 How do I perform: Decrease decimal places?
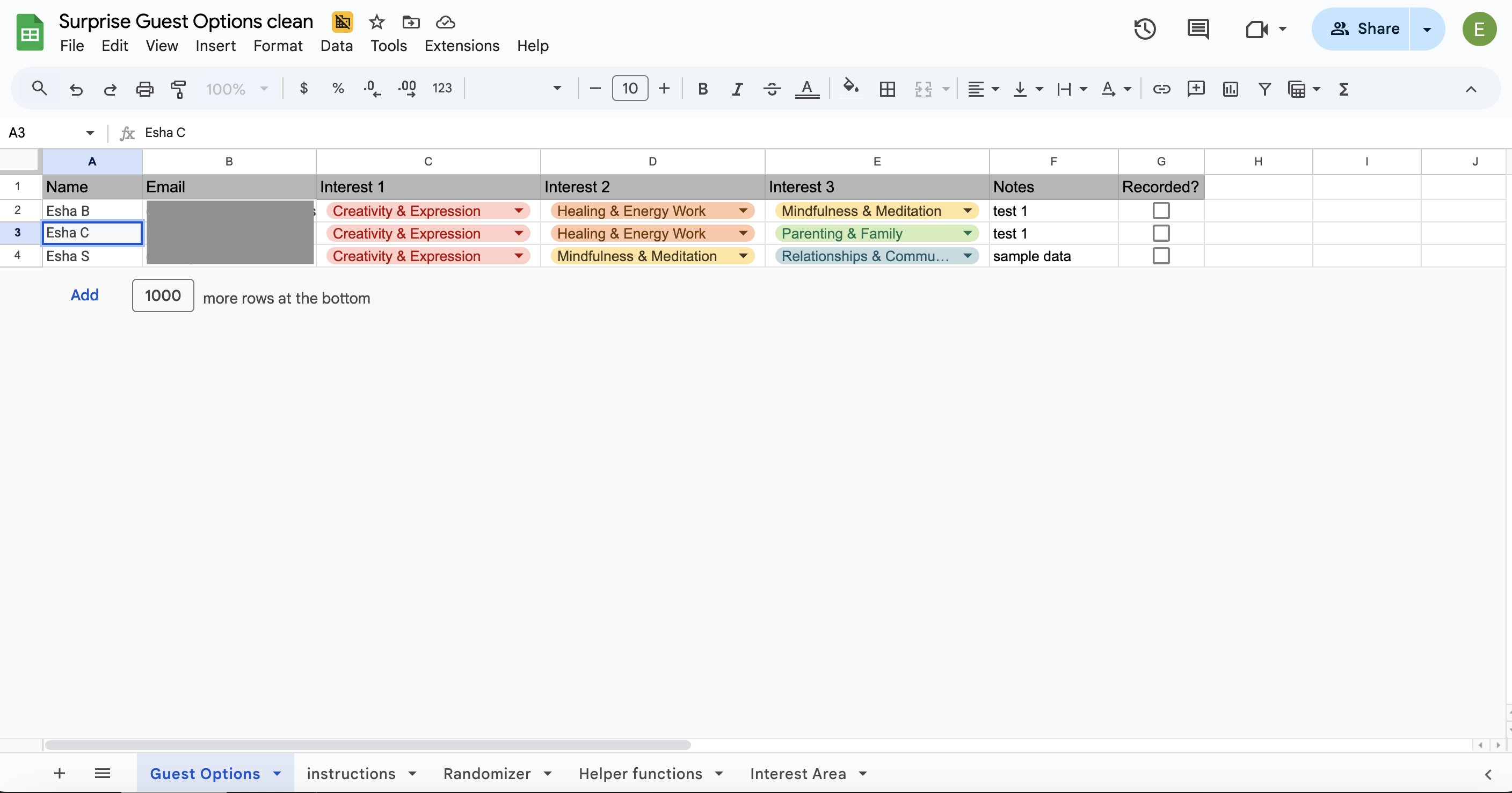tap(371, 89)
